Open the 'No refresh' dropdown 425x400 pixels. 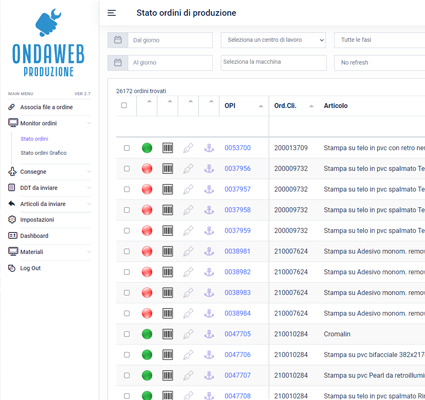coord(380,63)
